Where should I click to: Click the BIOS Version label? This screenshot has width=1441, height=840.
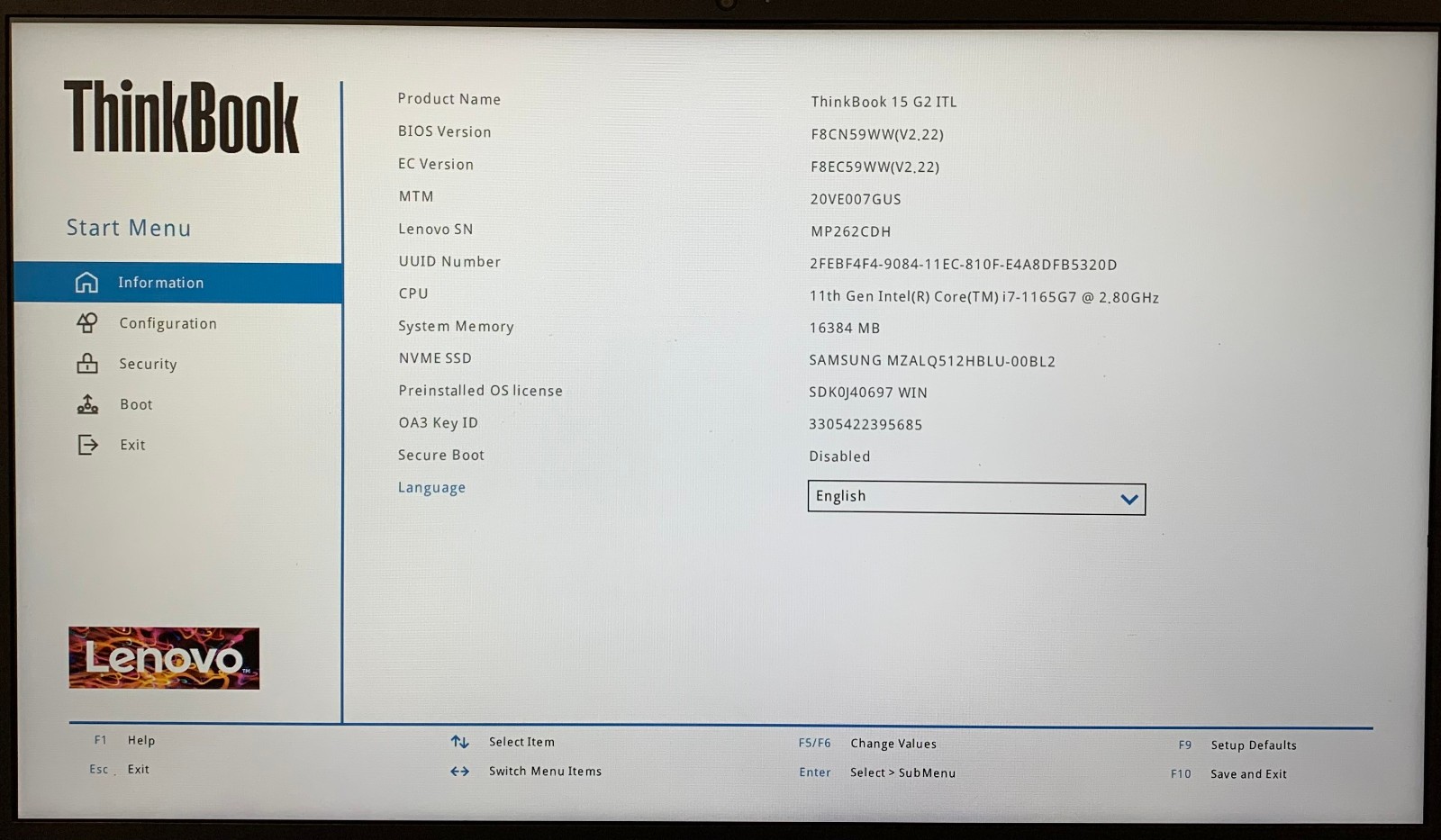point(445,131)
